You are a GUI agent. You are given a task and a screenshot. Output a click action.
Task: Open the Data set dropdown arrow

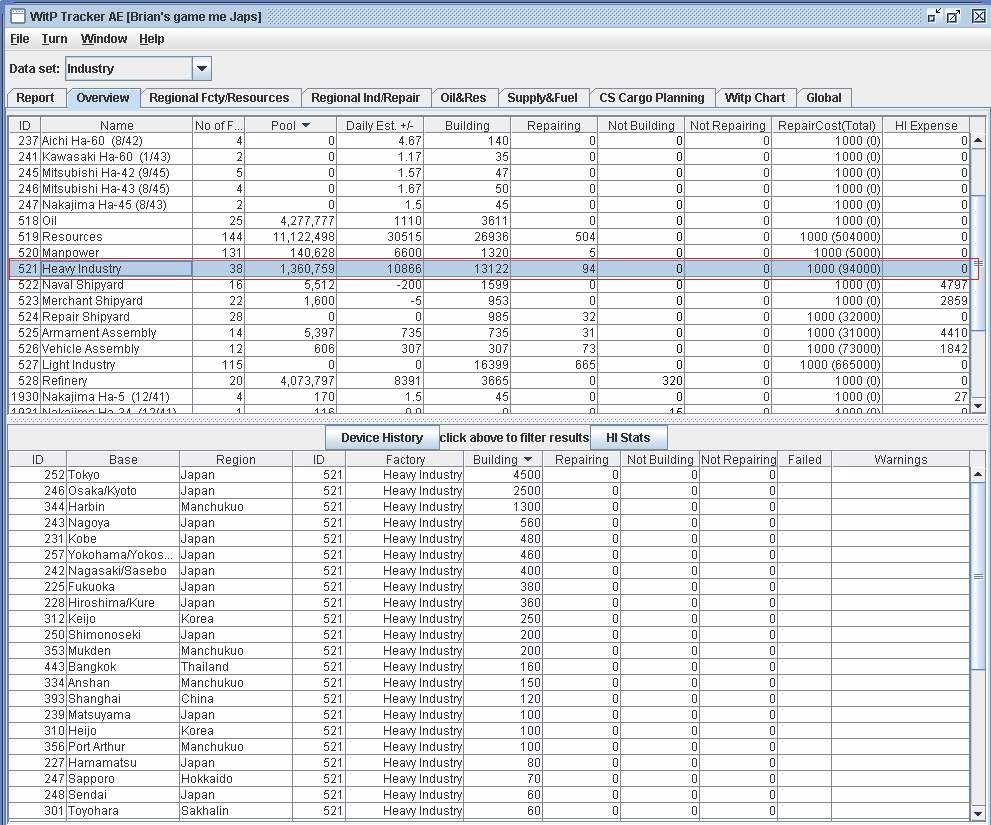coord(201,69)
